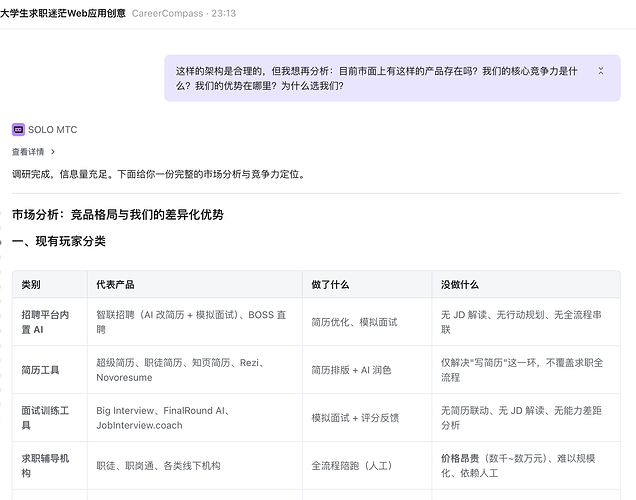Screen dimensions: 636x500
Task: Click the cell 简历优化、模拟面试
Action: [x=367, y=322]
